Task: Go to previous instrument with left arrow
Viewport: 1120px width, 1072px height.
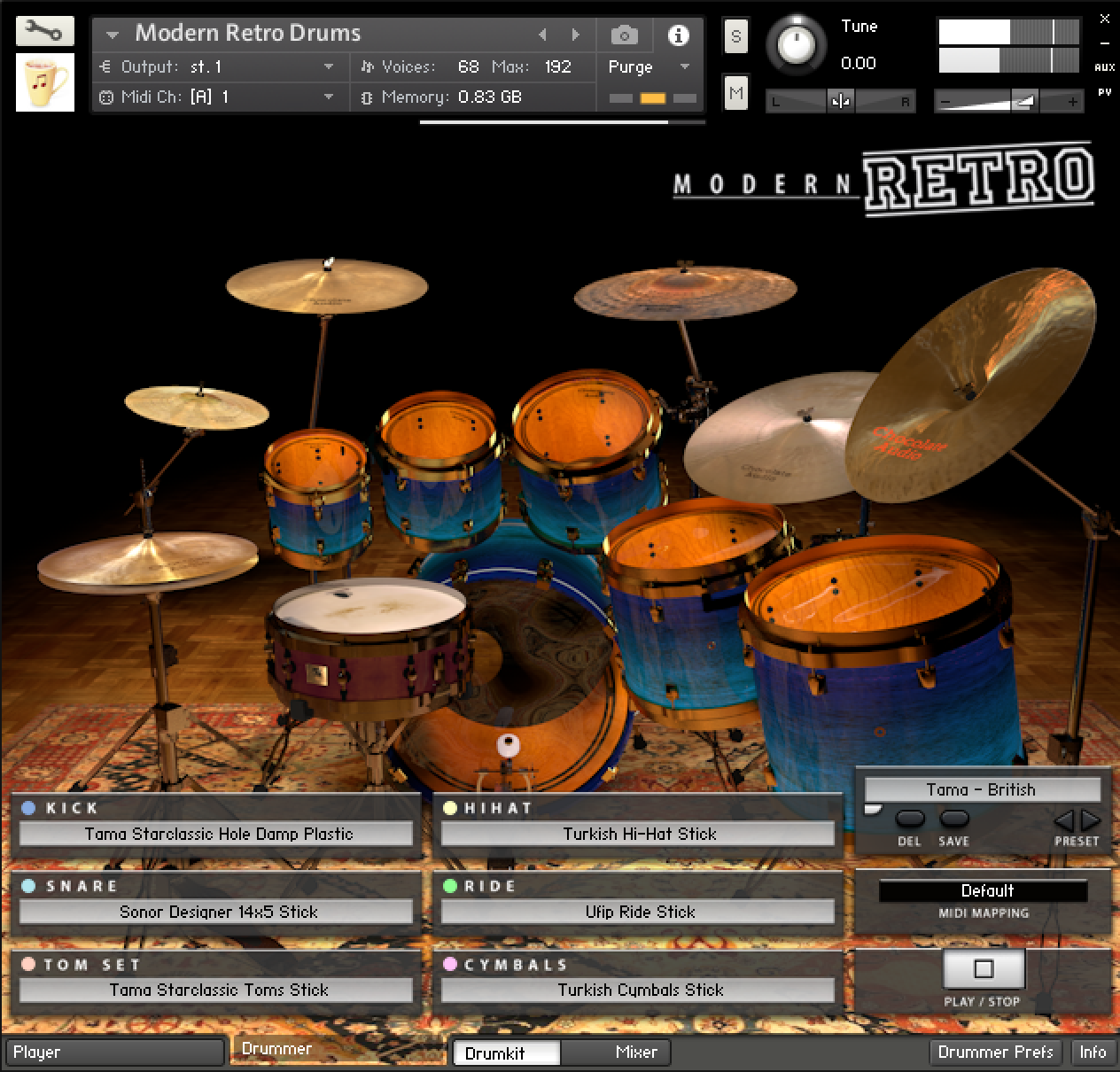Action: click(543, 35)
